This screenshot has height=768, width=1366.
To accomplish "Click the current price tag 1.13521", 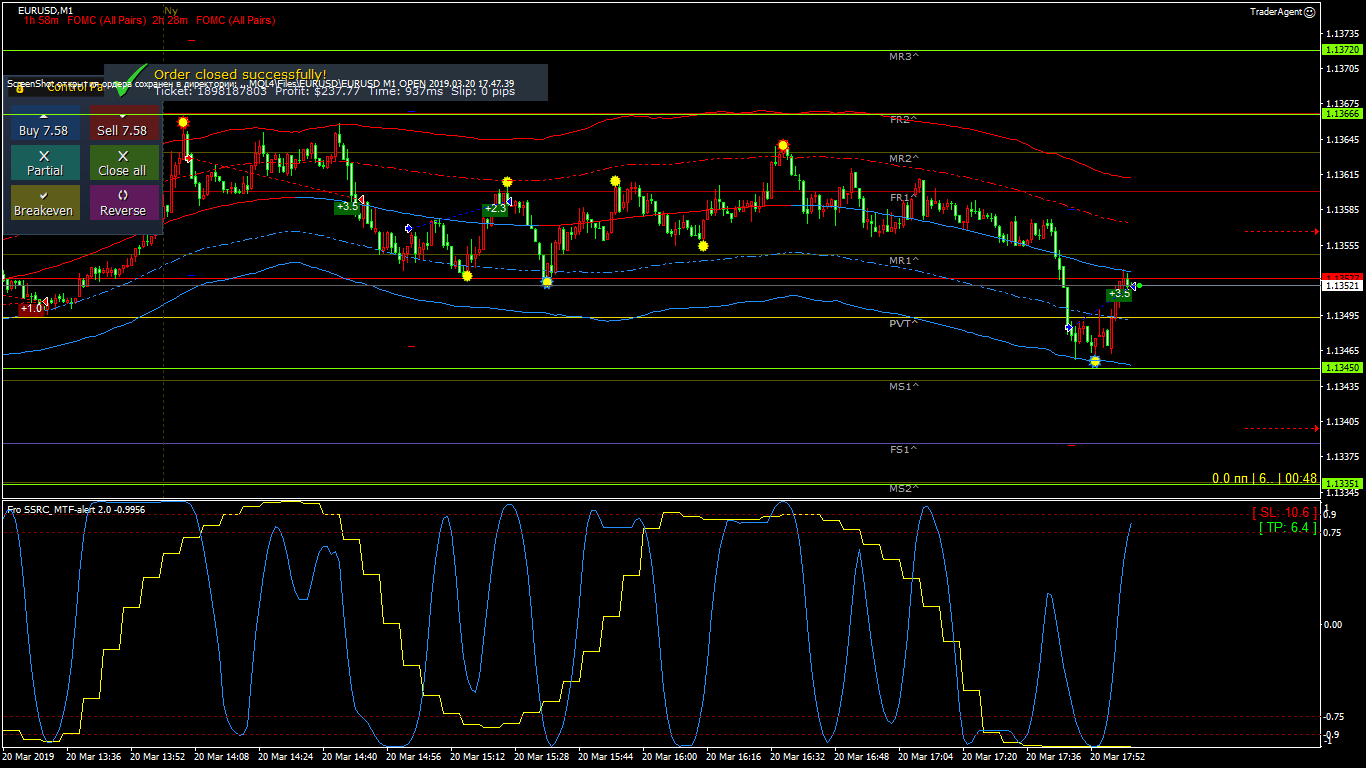I will point(1341,285).
